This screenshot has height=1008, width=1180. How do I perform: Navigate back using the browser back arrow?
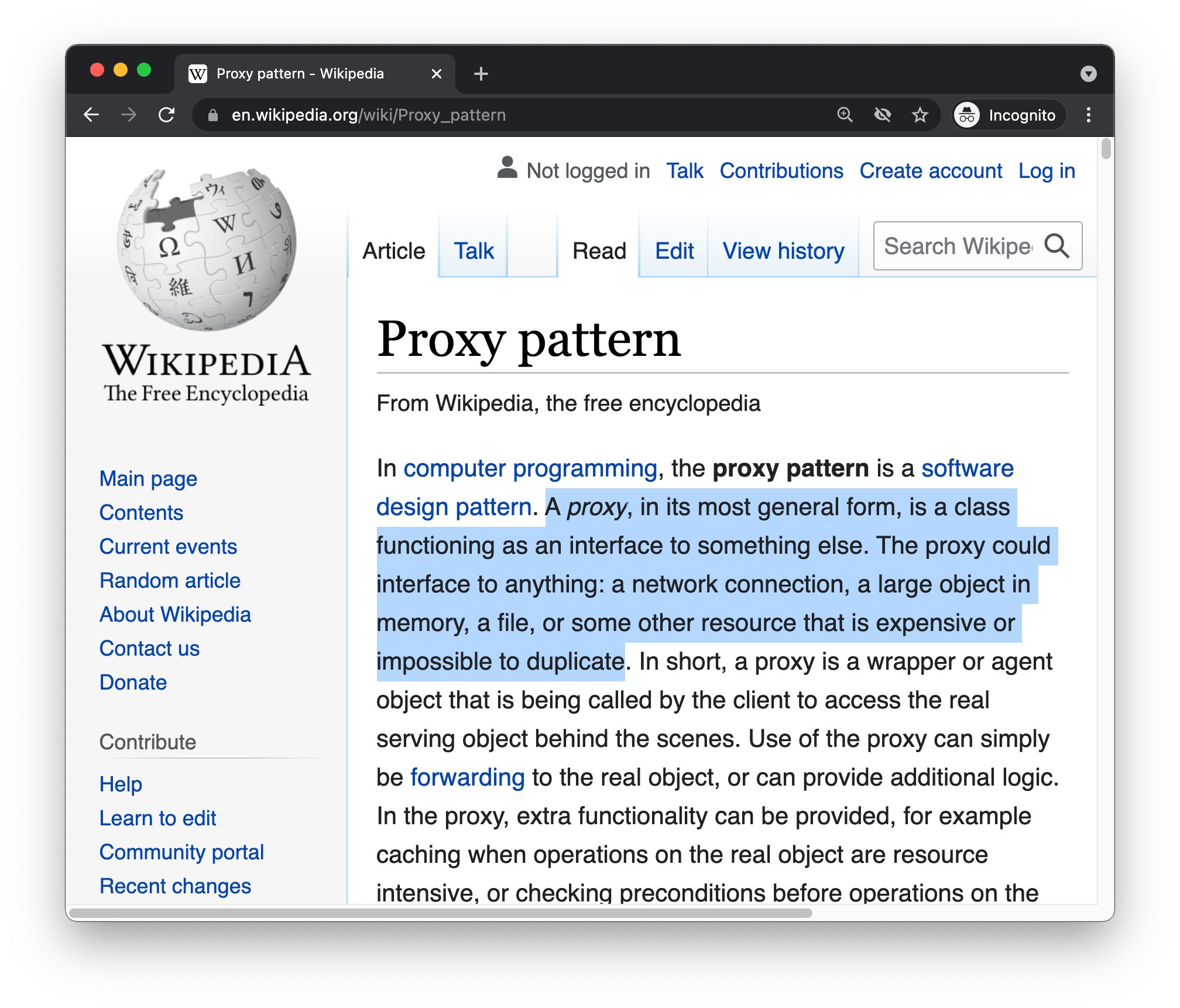[x=92, y=115]
